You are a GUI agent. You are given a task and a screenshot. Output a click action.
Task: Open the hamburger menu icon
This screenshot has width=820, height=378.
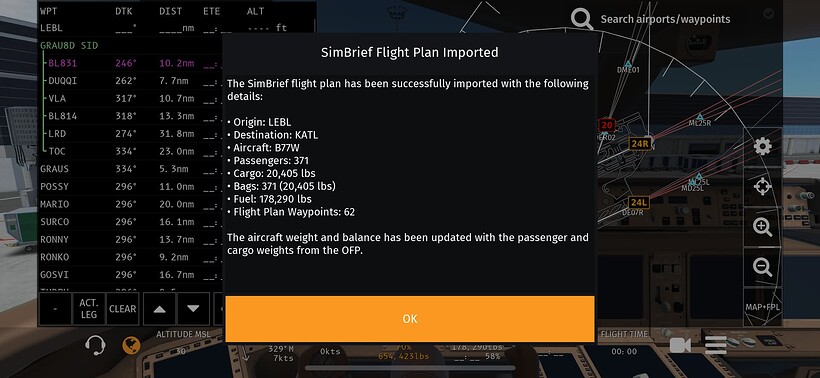click(x=715, y=346)
